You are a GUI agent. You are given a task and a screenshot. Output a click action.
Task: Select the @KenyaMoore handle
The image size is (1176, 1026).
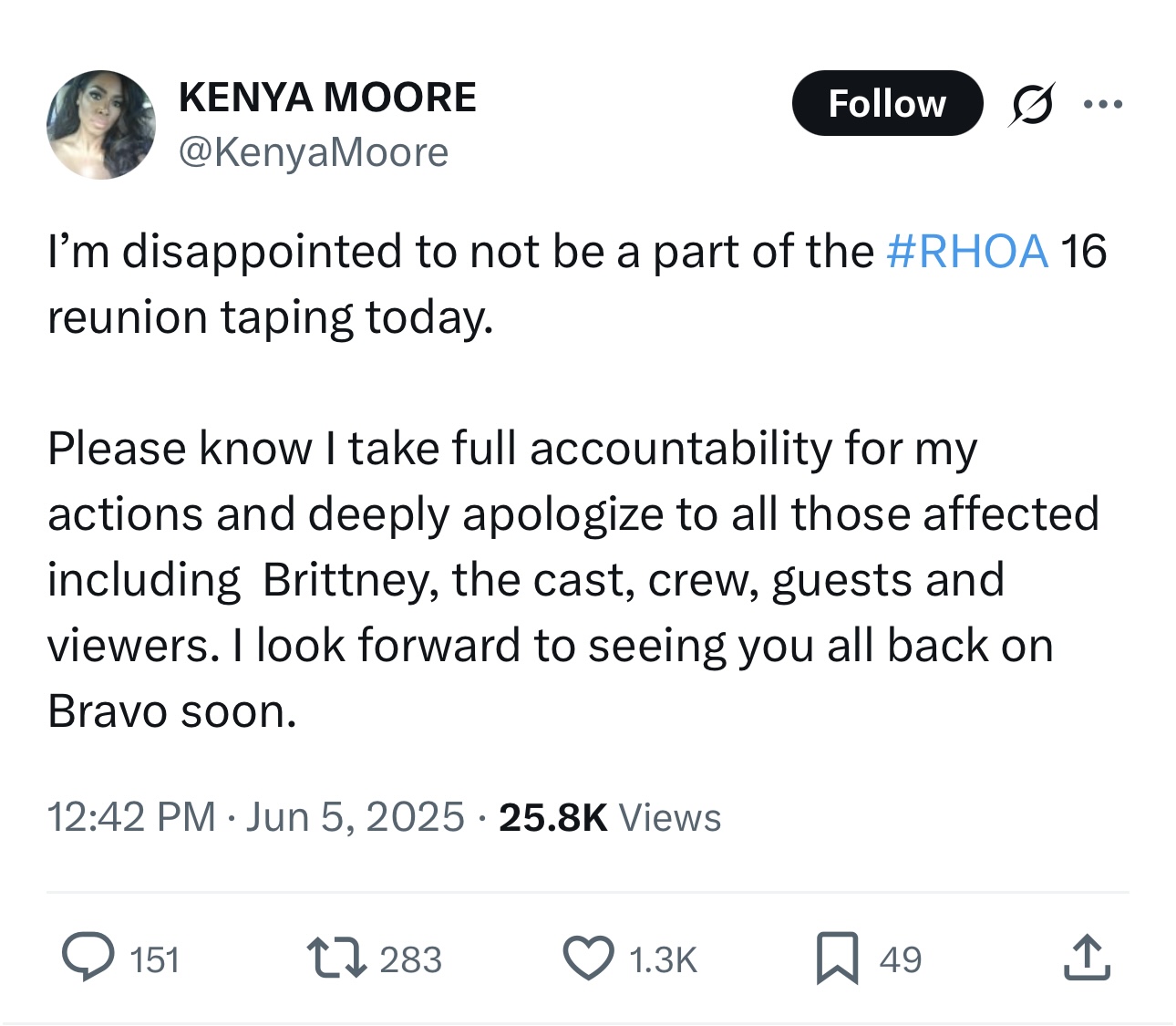pos(315,151)
